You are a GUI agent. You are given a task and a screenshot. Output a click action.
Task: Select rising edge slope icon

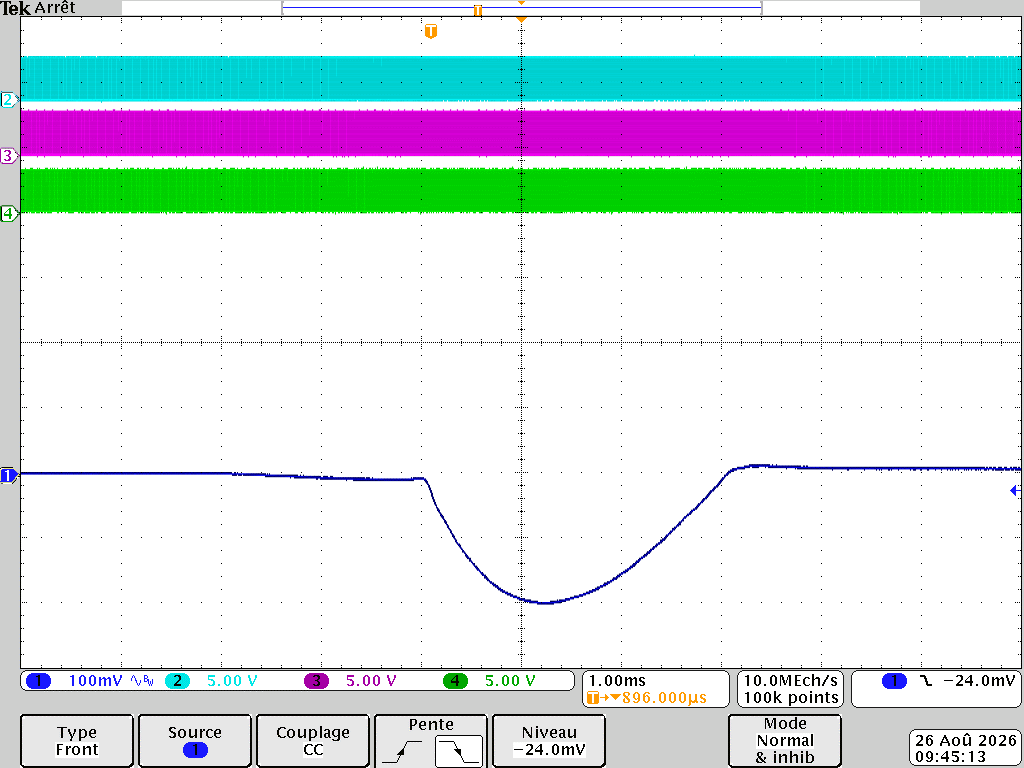402,750
